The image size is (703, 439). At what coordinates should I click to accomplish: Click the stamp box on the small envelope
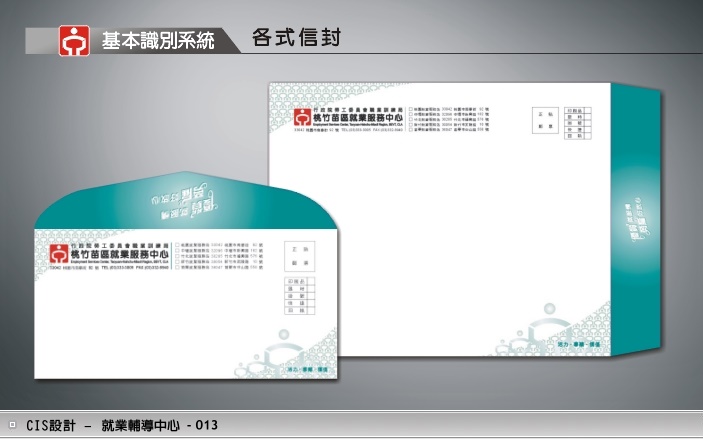[x=297, y=255]
